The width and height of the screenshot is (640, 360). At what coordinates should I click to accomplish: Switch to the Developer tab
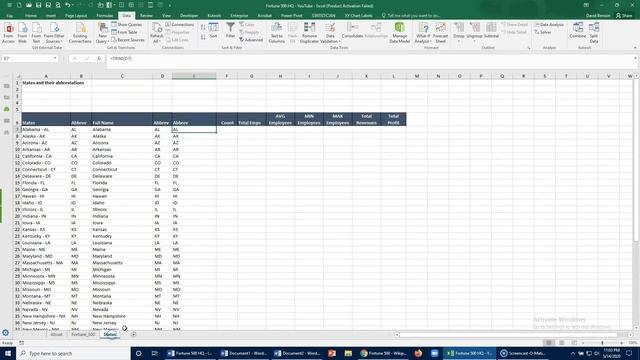[189, 16]
